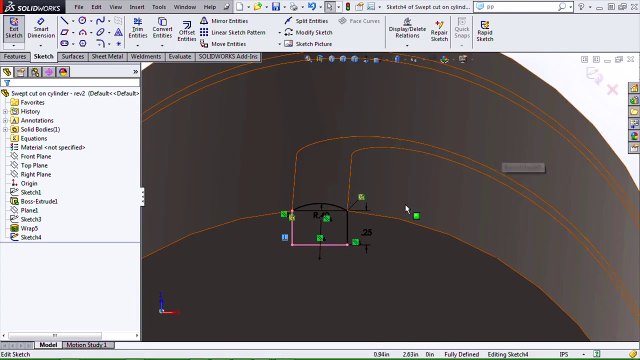Viewport: 640px width, 360px height.
Task: Click the Rebuild traffic light icon
Action: [x=348, y=7]
